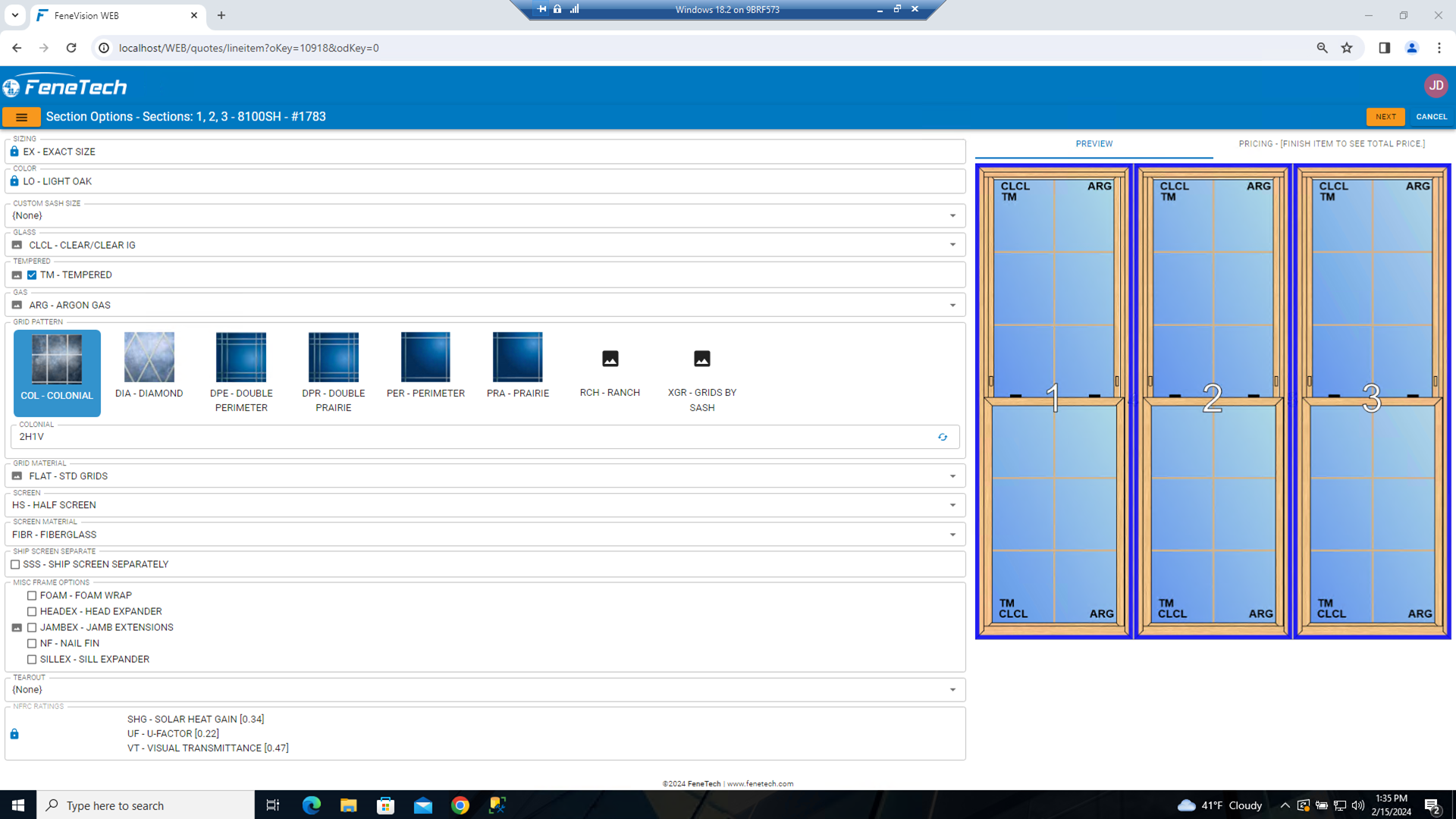Open the orange hamburger menu
This screenshot has width=1456, height=819.
pos(21,117)
